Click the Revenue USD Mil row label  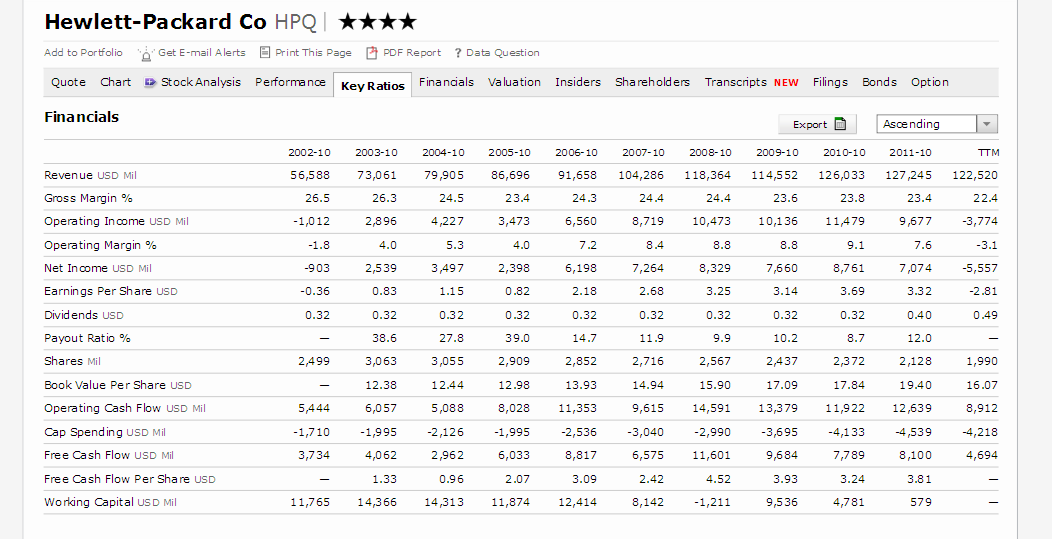coord(91,175)
